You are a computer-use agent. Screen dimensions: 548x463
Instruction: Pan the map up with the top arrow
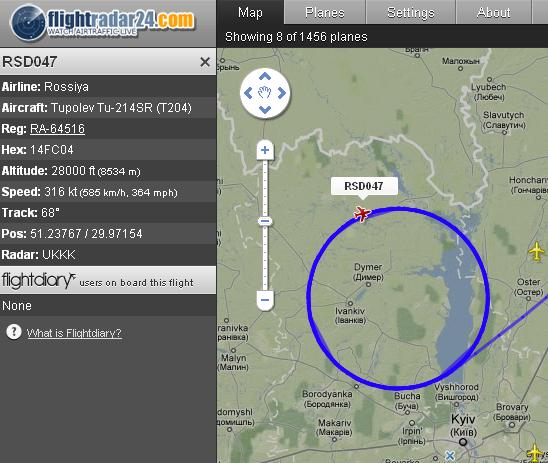point(265,76)
